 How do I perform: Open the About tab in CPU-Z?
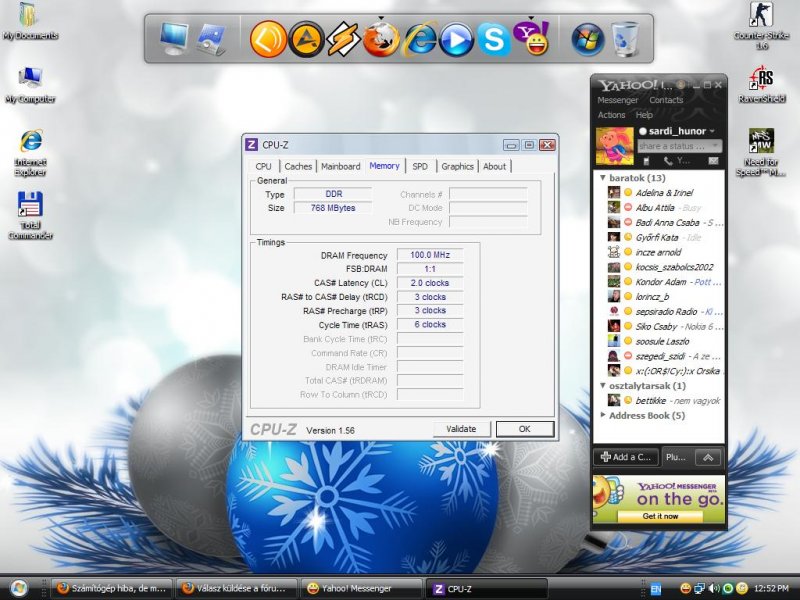(494, 166)
